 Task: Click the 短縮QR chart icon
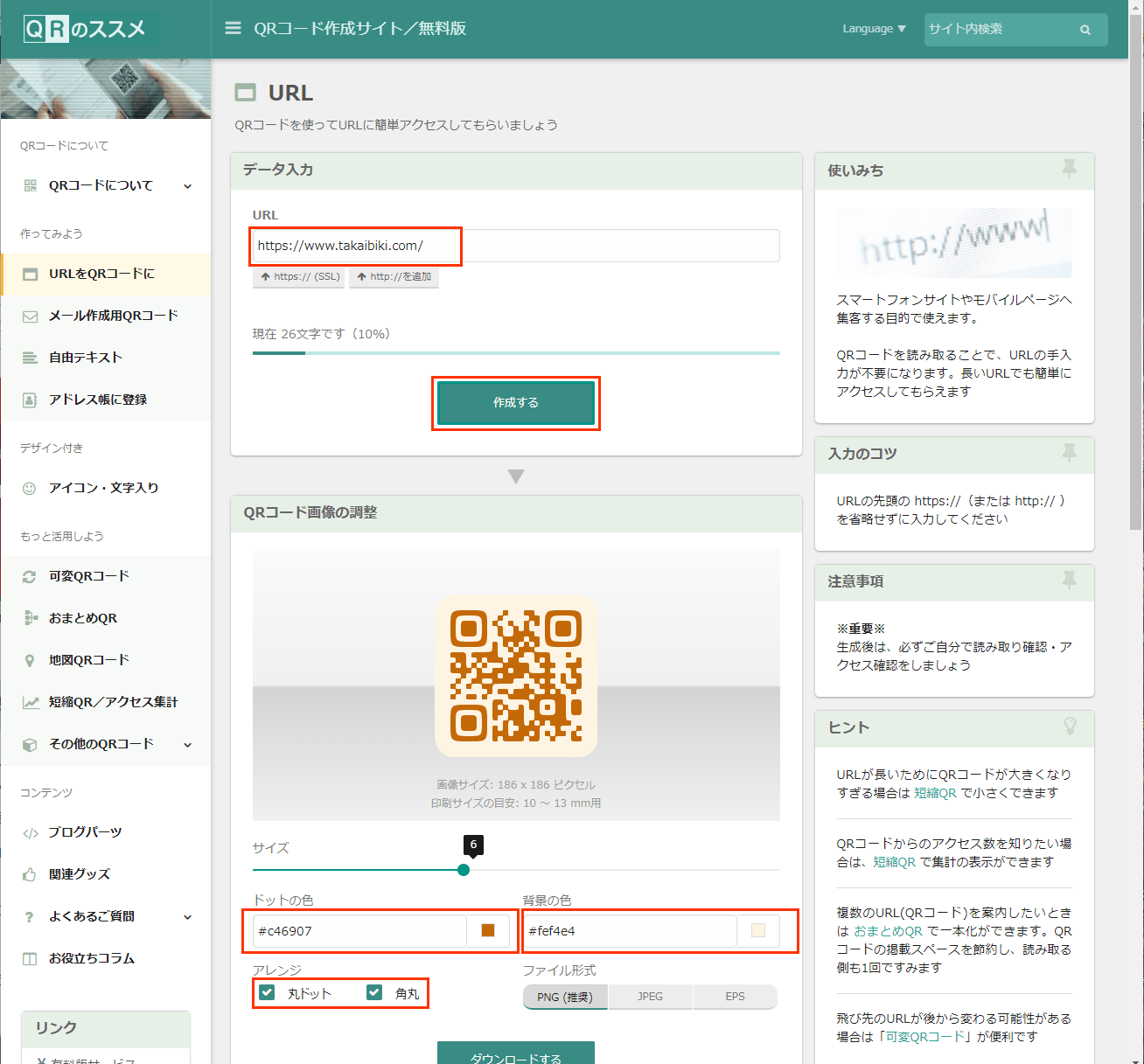(30, 702)
